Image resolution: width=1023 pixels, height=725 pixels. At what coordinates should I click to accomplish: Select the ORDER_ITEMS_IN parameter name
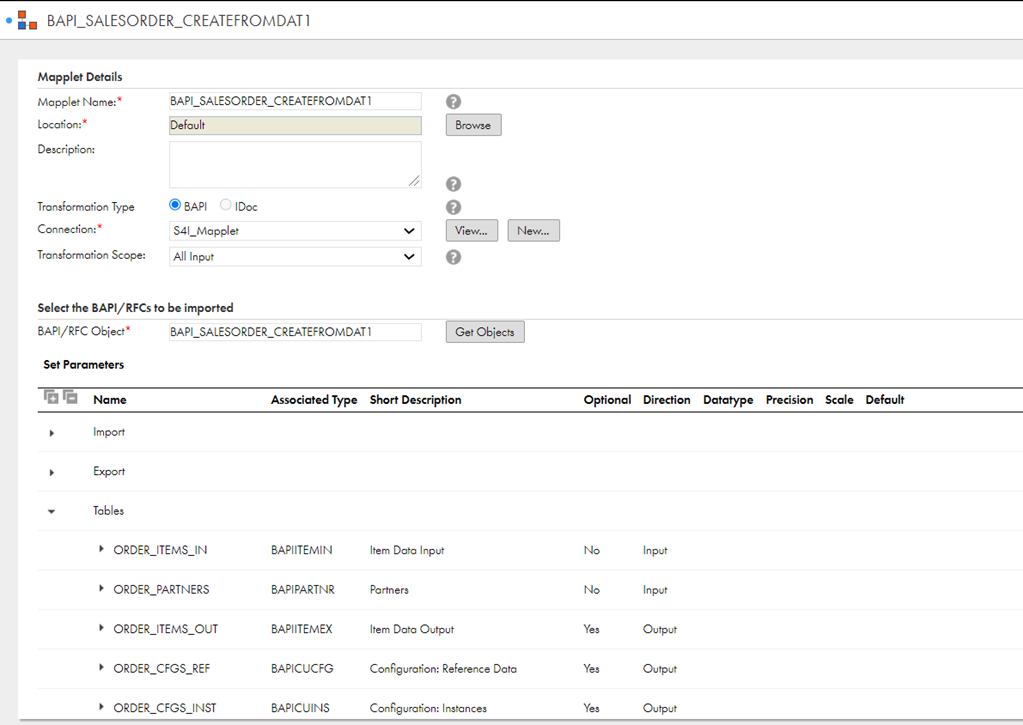coord(160,550)
